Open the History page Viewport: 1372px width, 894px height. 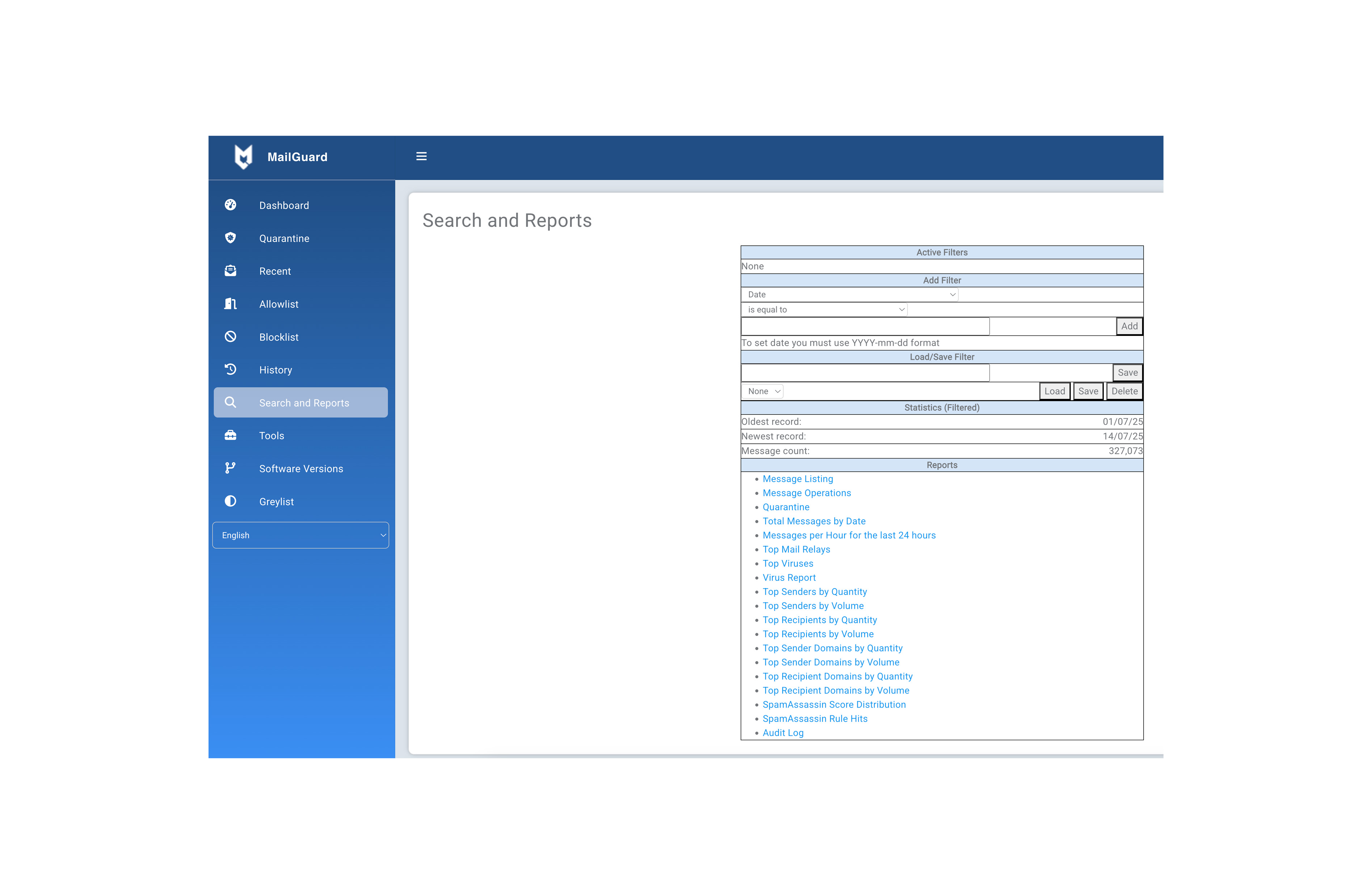(x=301, y=370)
